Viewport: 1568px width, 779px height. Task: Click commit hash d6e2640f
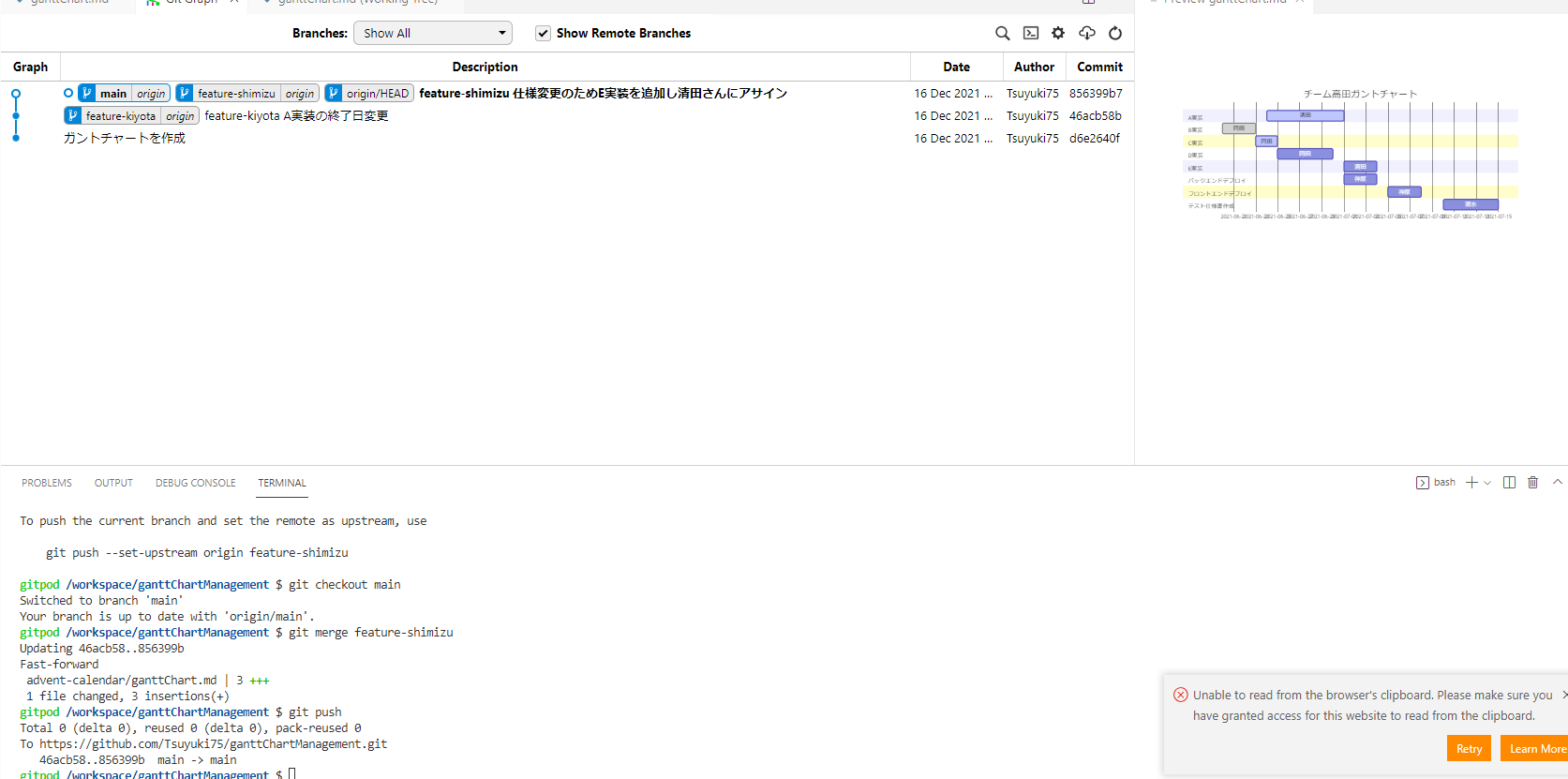point(1095,139)
